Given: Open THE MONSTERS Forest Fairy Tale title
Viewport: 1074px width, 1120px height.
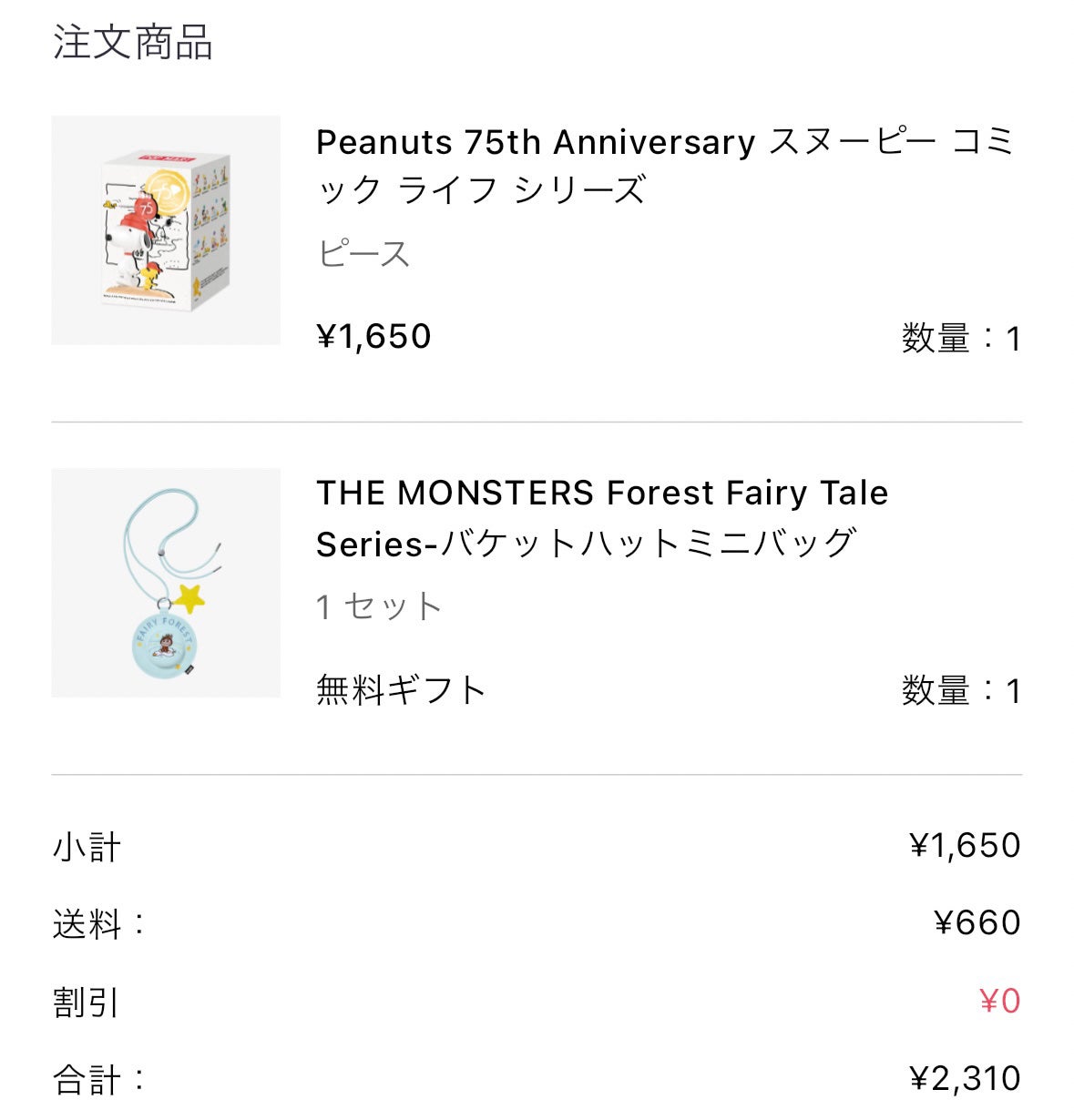Looking at the screenshot, I should click(601, 517).
